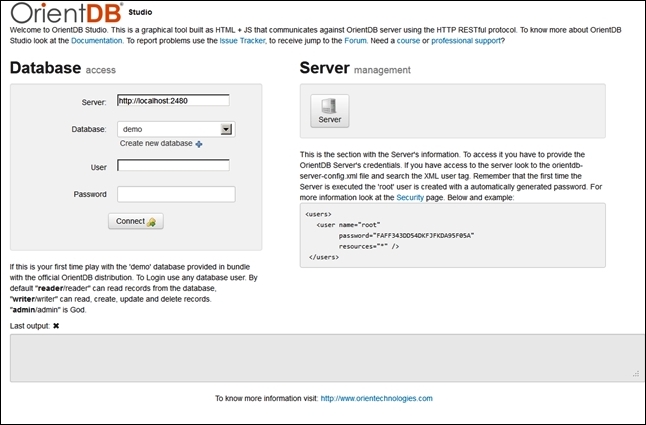Click the OrientDB logo
The width and height of the screenshot is (646, 425).
(x=67, y=13)
